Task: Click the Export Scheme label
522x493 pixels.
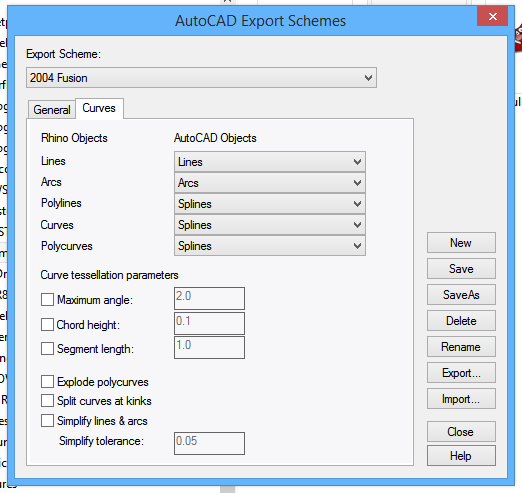Action: tap(63, 54)
